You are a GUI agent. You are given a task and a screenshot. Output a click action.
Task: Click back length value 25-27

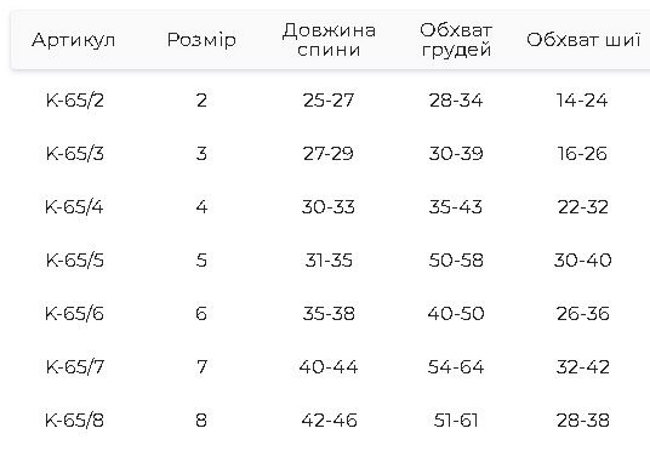point(329,101)
